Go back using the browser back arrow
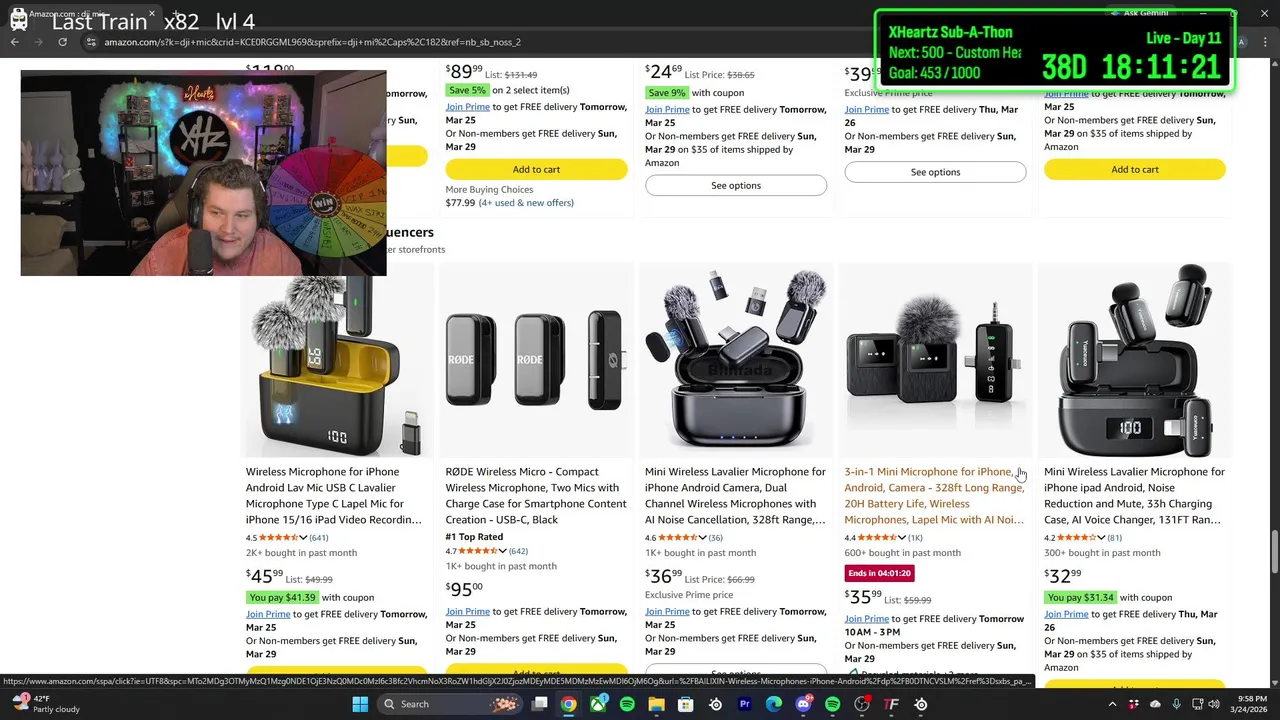The height and width of the screenshot is (720, 1280). coord(15,42)
